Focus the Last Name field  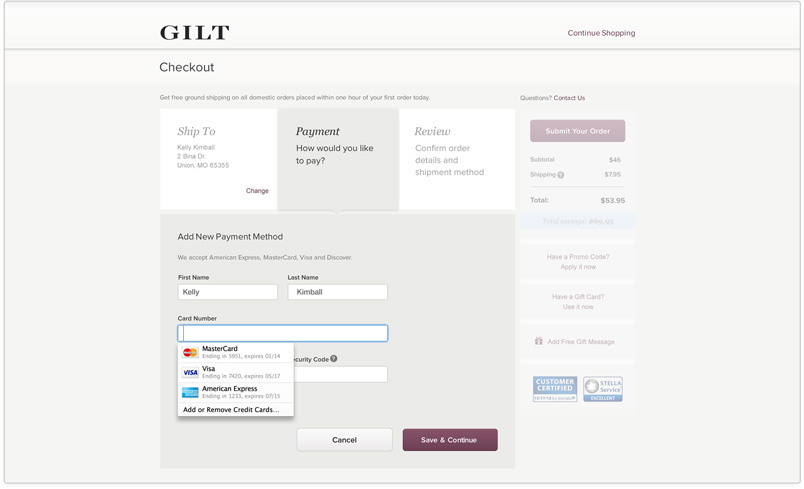[337, 292]
